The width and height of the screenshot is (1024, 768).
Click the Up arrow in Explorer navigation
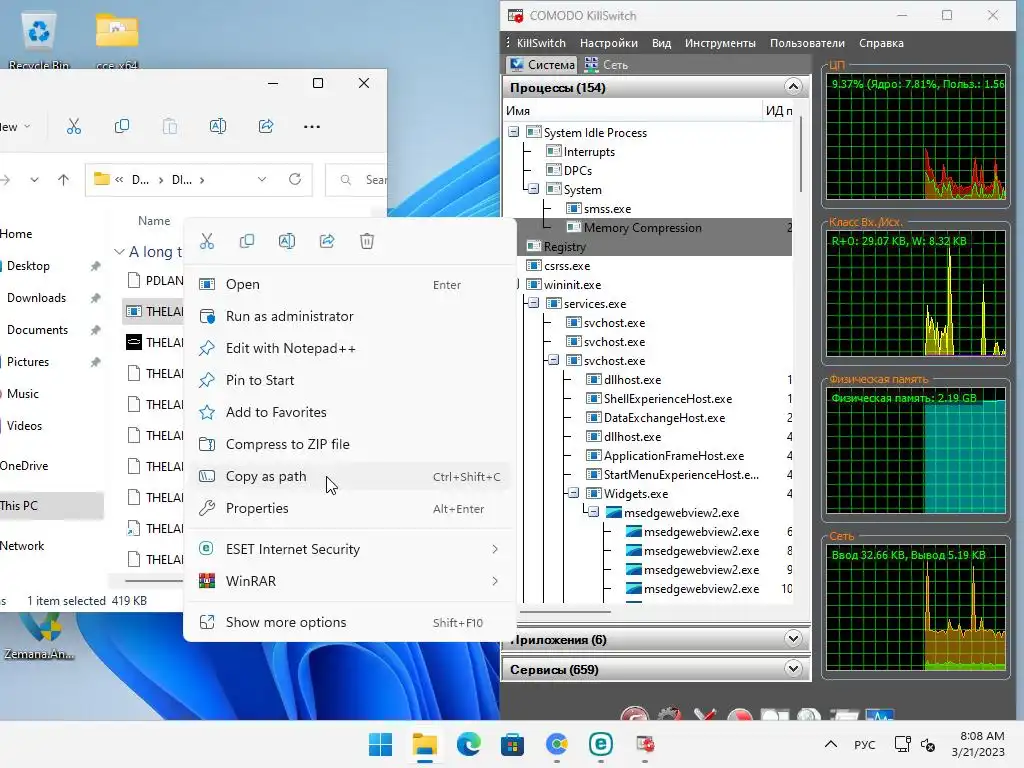point(63,179)
